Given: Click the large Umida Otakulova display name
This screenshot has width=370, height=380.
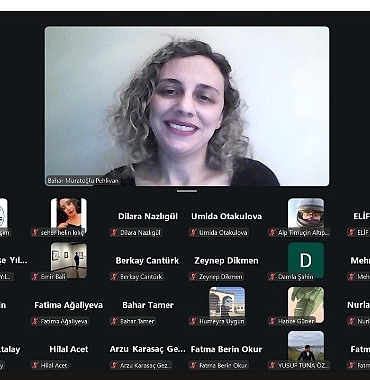Looking at the screenshot, I should click(x=226, y=216).
